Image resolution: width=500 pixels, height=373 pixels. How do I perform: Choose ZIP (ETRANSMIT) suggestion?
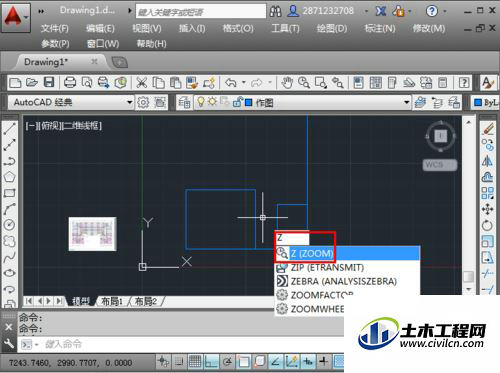point(347,267)
